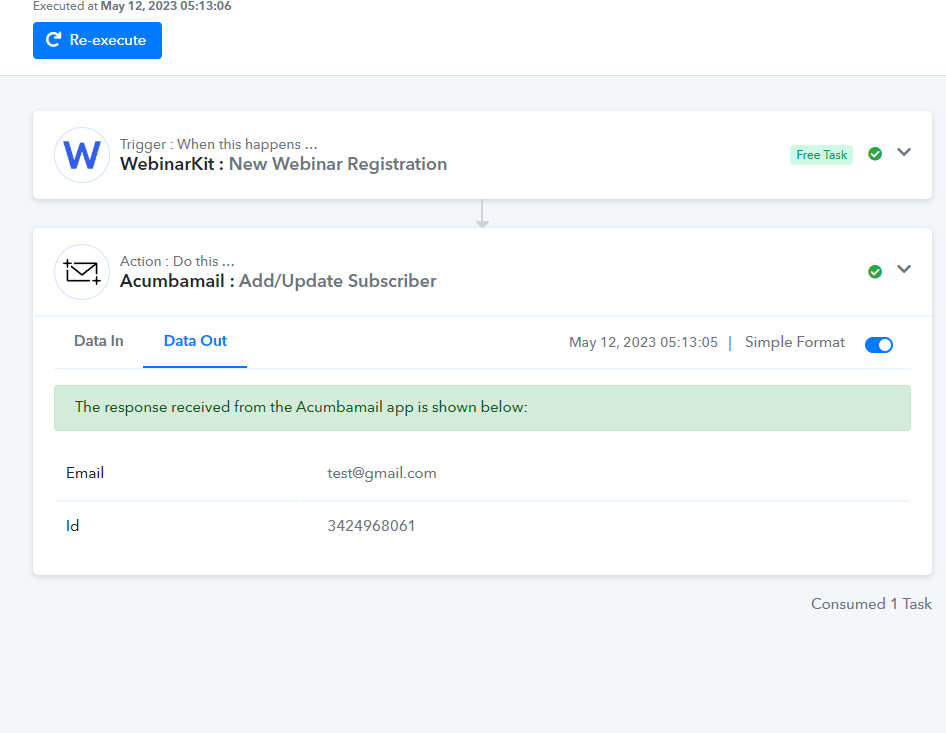The height and width of the screenshot is (733, 946).
Task: Select the email value test@gmail.com
Action: [x=382, y=473]
